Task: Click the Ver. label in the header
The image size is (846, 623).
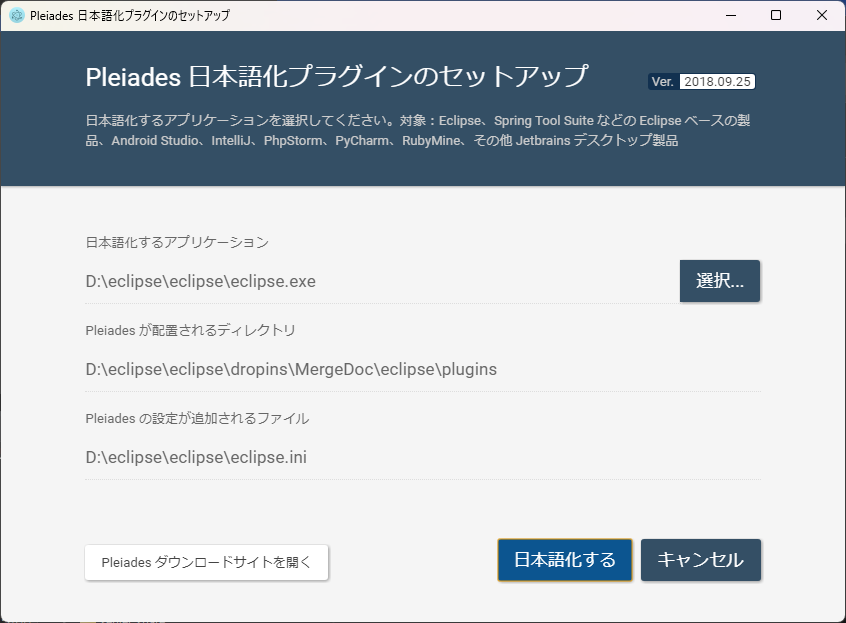Action: click(x=661, y=81)
